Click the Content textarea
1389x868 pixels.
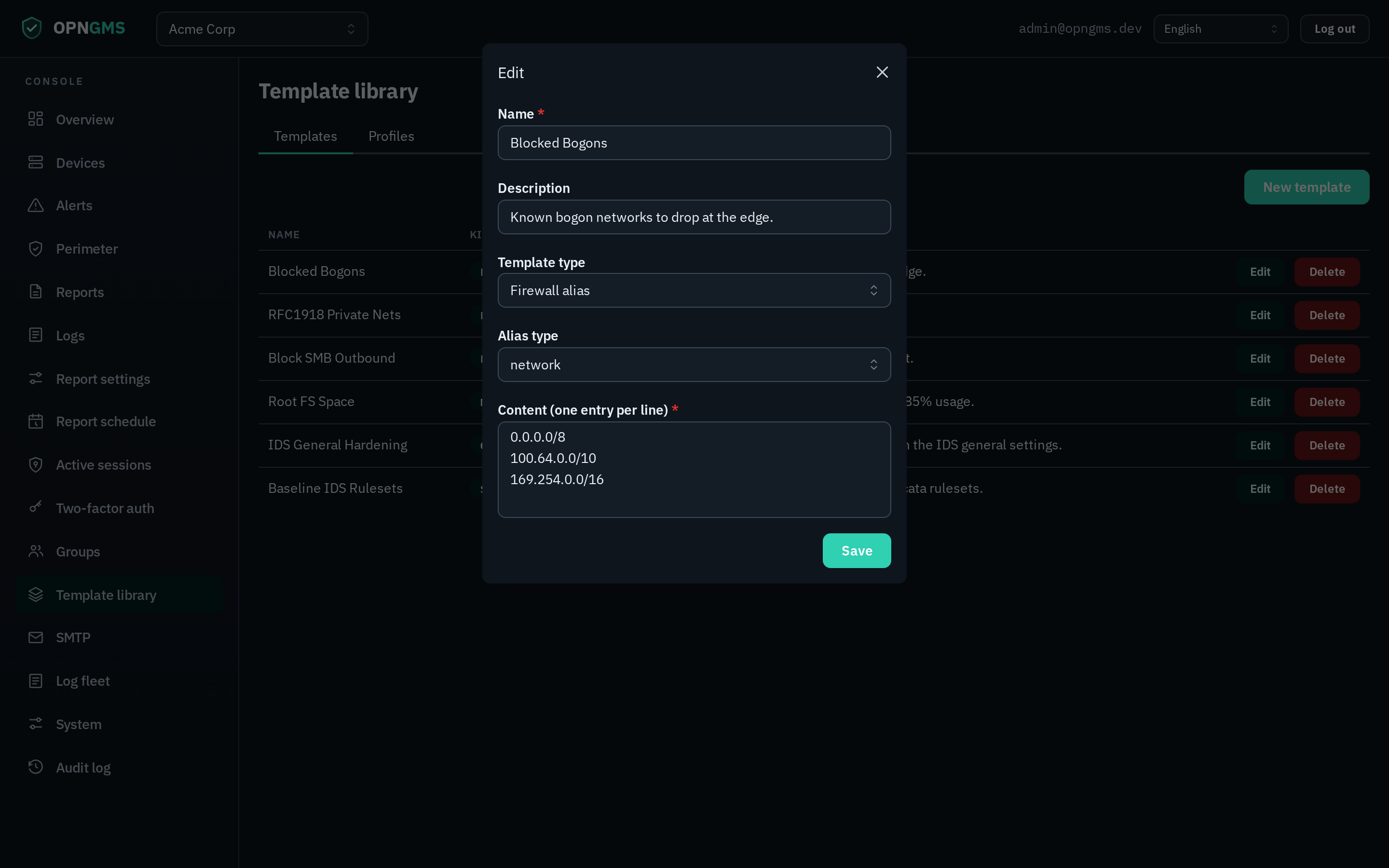tap(694, 470)
